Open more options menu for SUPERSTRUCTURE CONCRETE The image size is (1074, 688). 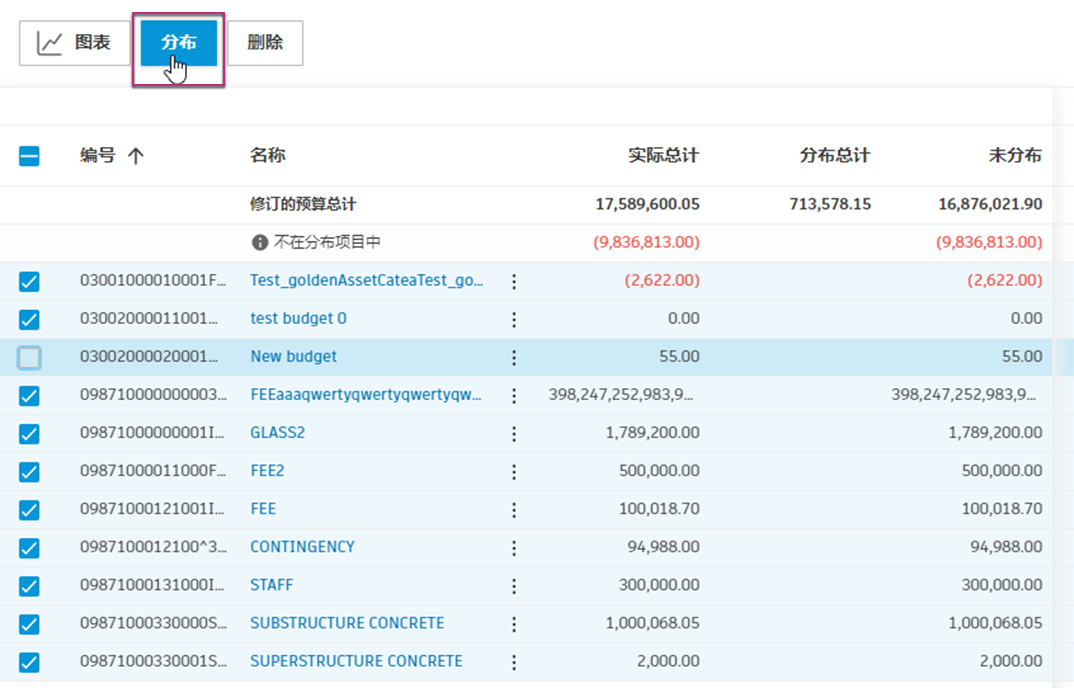[x=514, y=662]
